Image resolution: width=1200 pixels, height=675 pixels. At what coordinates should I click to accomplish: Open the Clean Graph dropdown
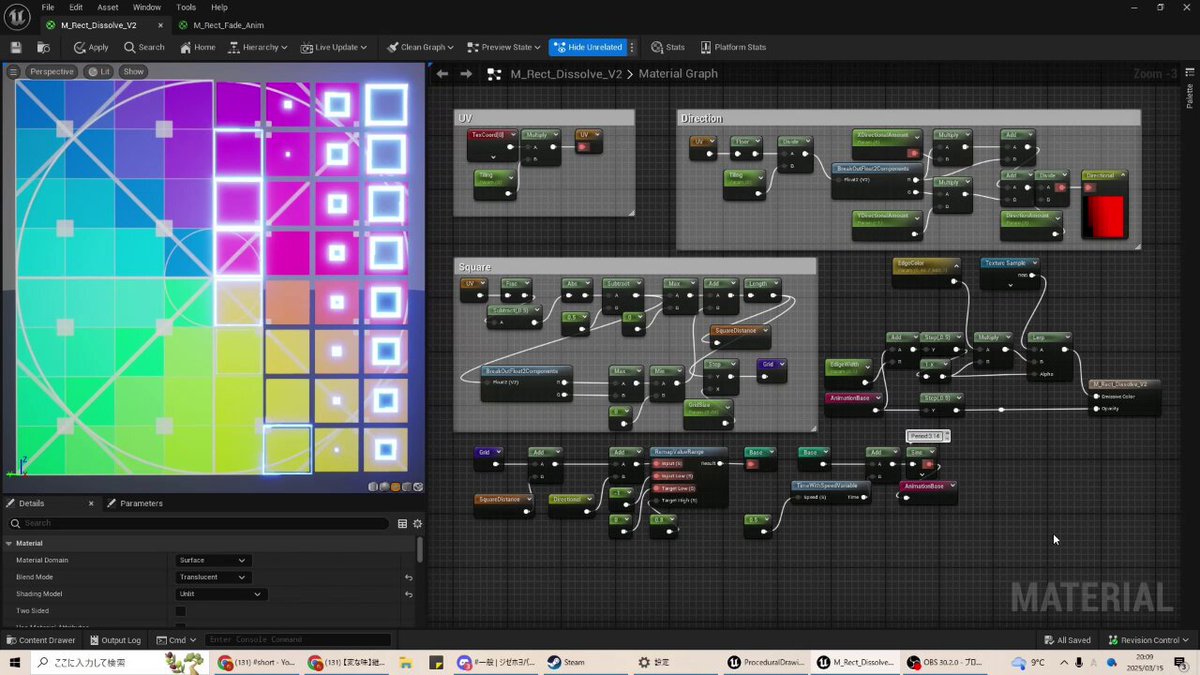(x=420, y=47)
